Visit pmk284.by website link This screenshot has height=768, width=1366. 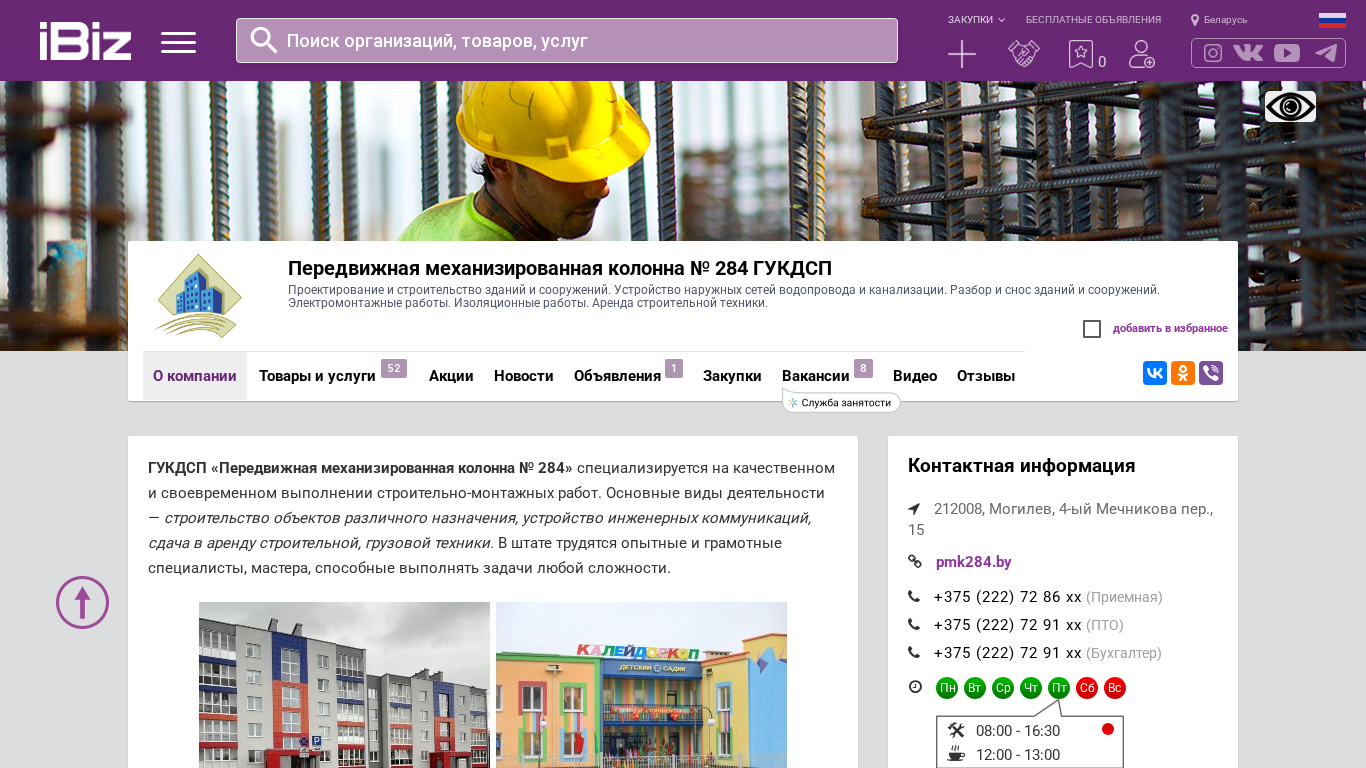[974, 562]
